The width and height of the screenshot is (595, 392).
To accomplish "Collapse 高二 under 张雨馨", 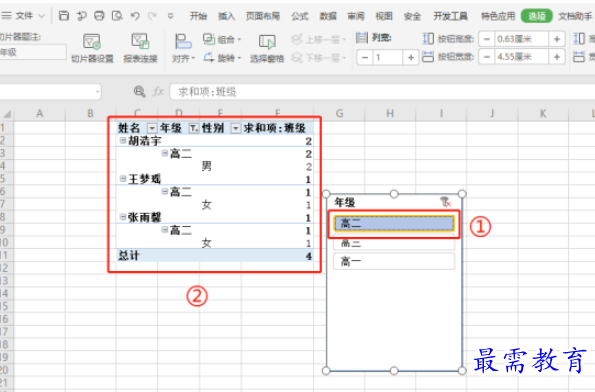I will tap(165, 229).
